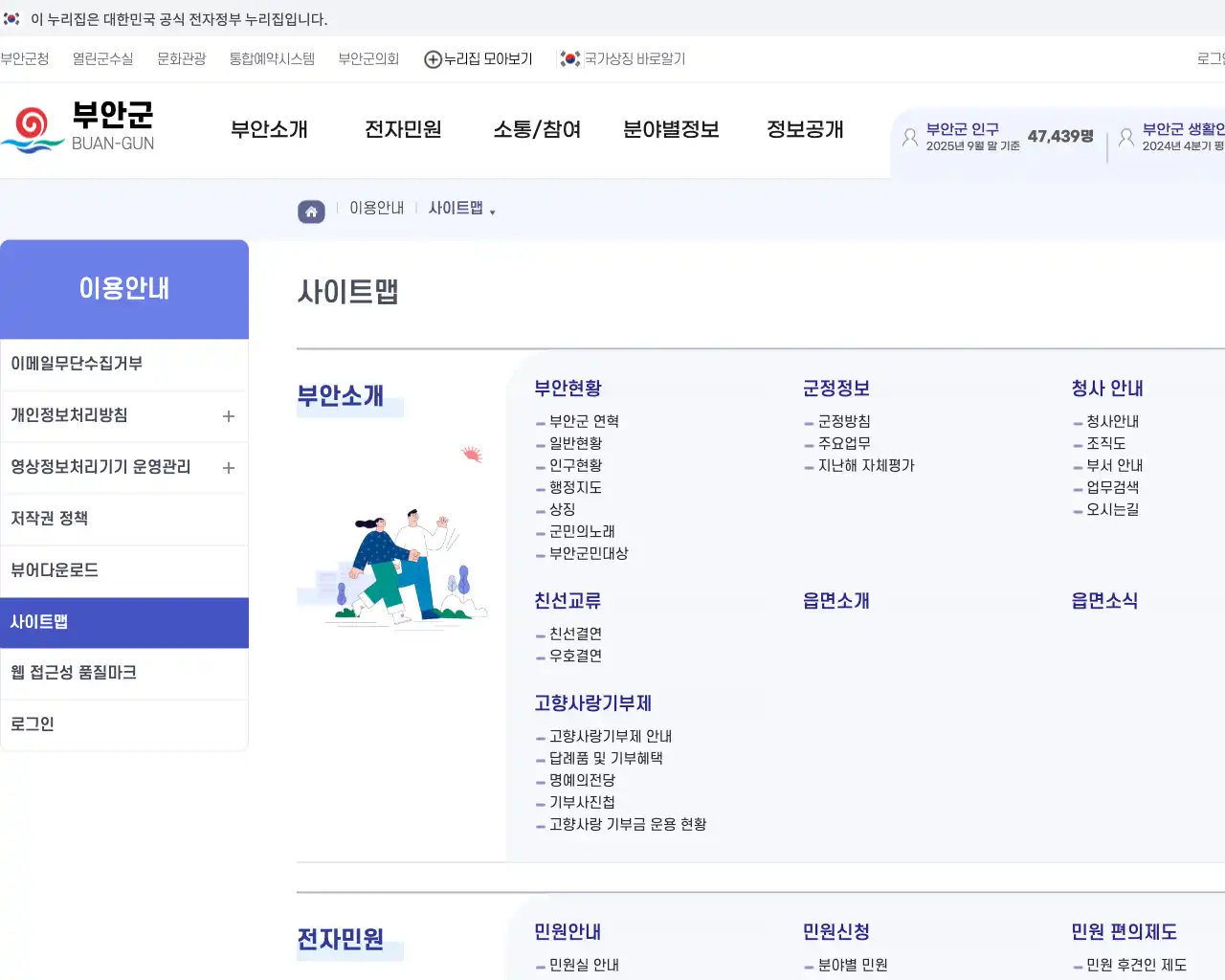Select 이메일무단수집거부 in sidebar

(x=124, y=364)
